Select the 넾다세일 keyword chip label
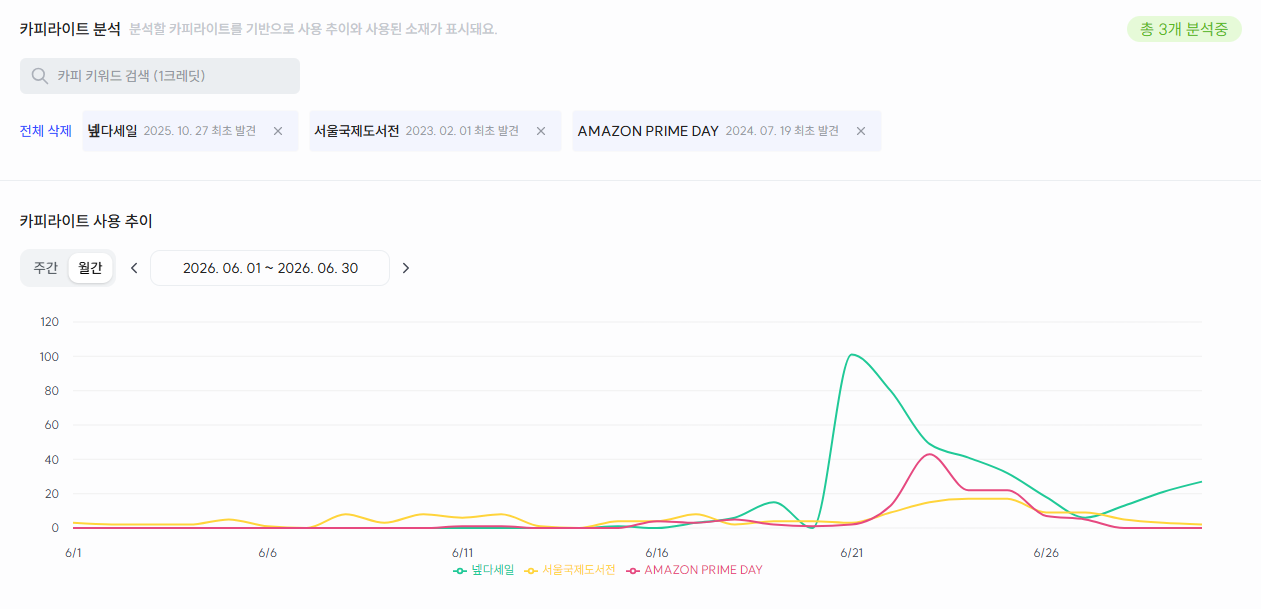 [112, 131]
